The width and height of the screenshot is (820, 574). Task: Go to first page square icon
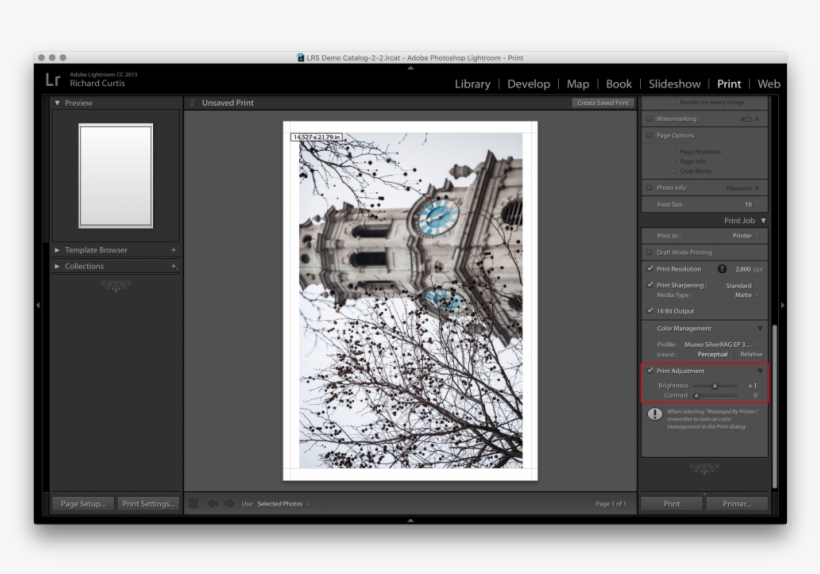coord(193,503)
